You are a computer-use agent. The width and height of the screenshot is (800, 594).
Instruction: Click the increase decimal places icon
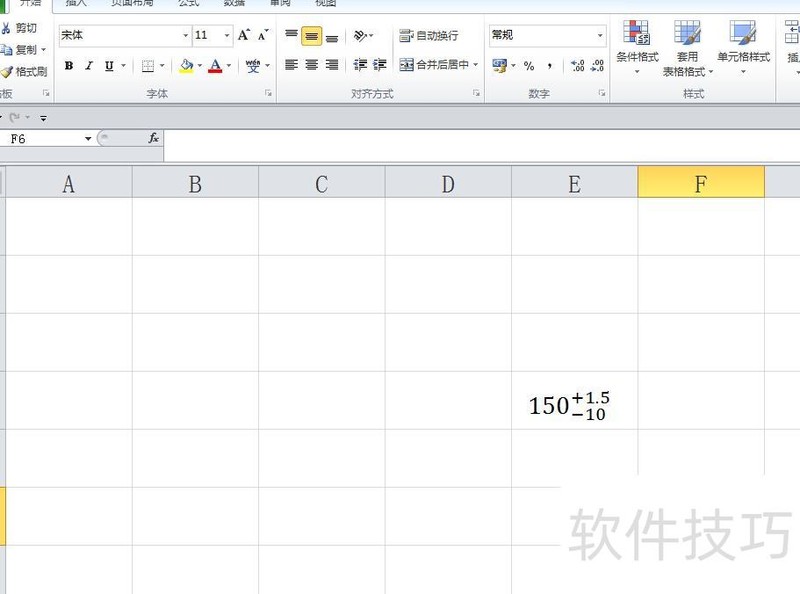point(576,64)
